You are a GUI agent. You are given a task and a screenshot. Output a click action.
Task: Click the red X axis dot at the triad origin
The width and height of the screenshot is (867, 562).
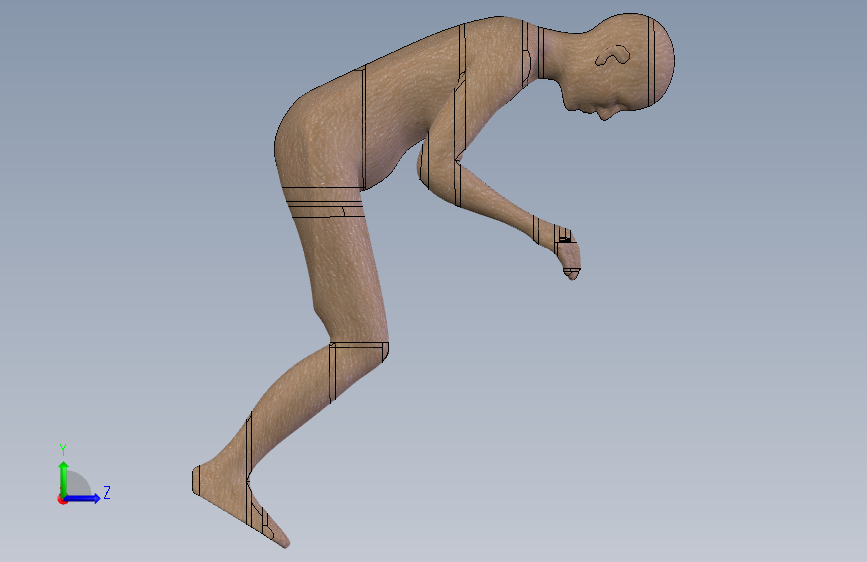point(62,499)
